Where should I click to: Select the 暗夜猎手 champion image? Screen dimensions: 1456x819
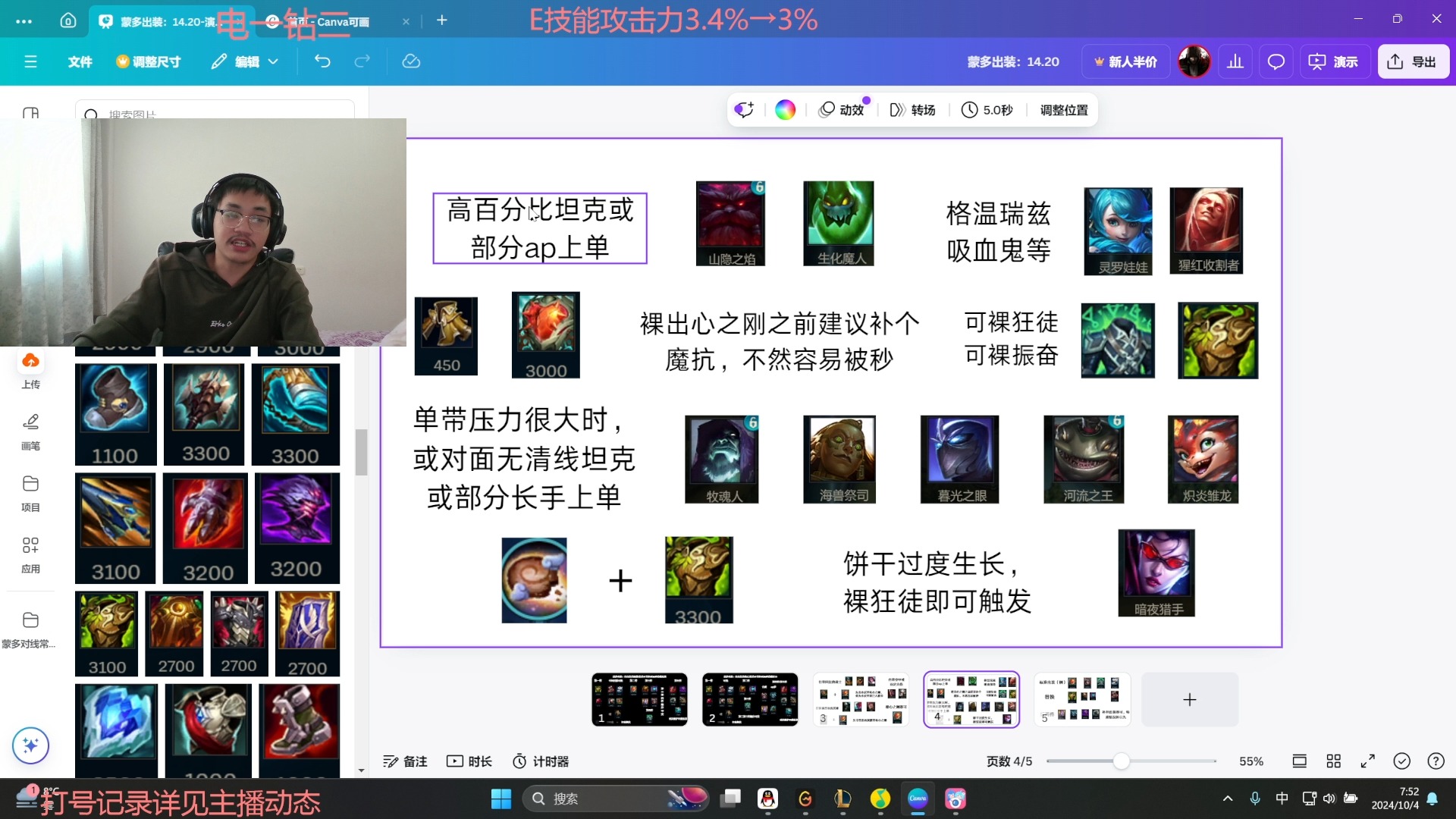click(1156, 573)
